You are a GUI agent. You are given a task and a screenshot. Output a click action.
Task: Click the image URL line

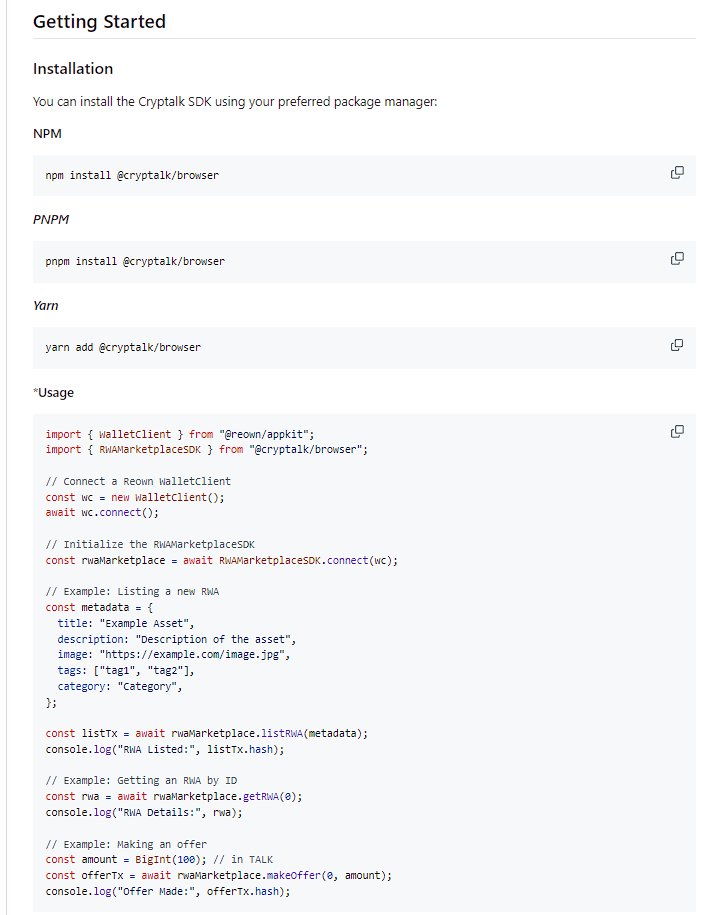(x=174, y=655)
